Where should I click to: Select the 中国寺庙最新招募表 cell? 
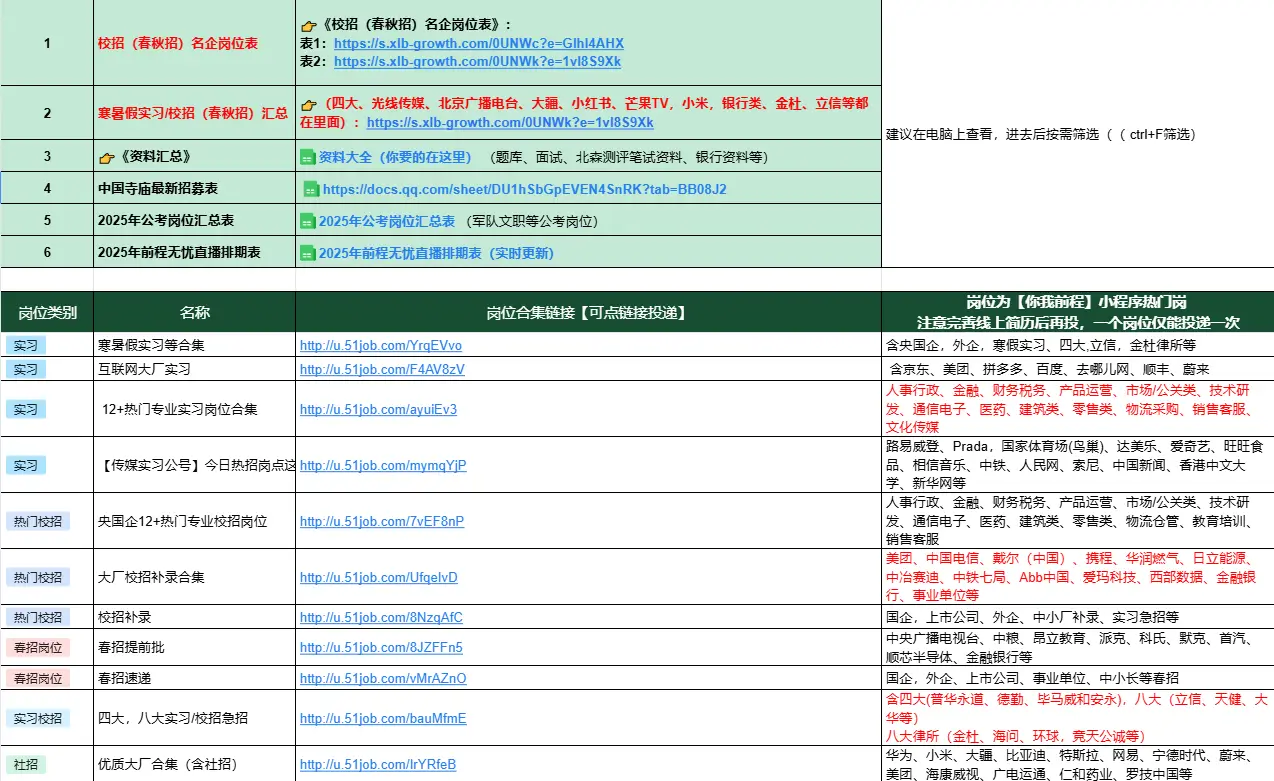click(158, 189)
